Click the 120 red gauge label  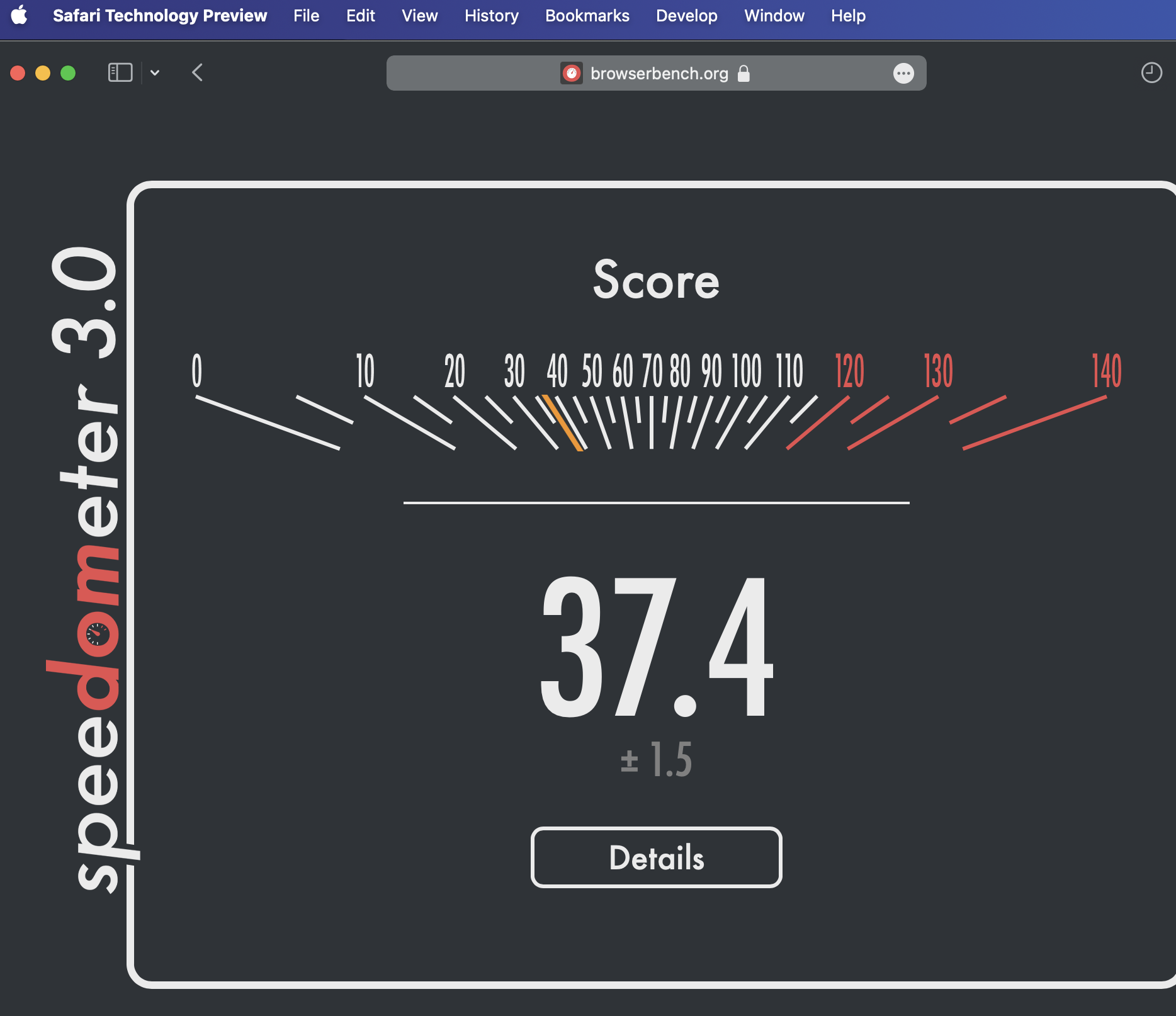click(x=849, y=370)
